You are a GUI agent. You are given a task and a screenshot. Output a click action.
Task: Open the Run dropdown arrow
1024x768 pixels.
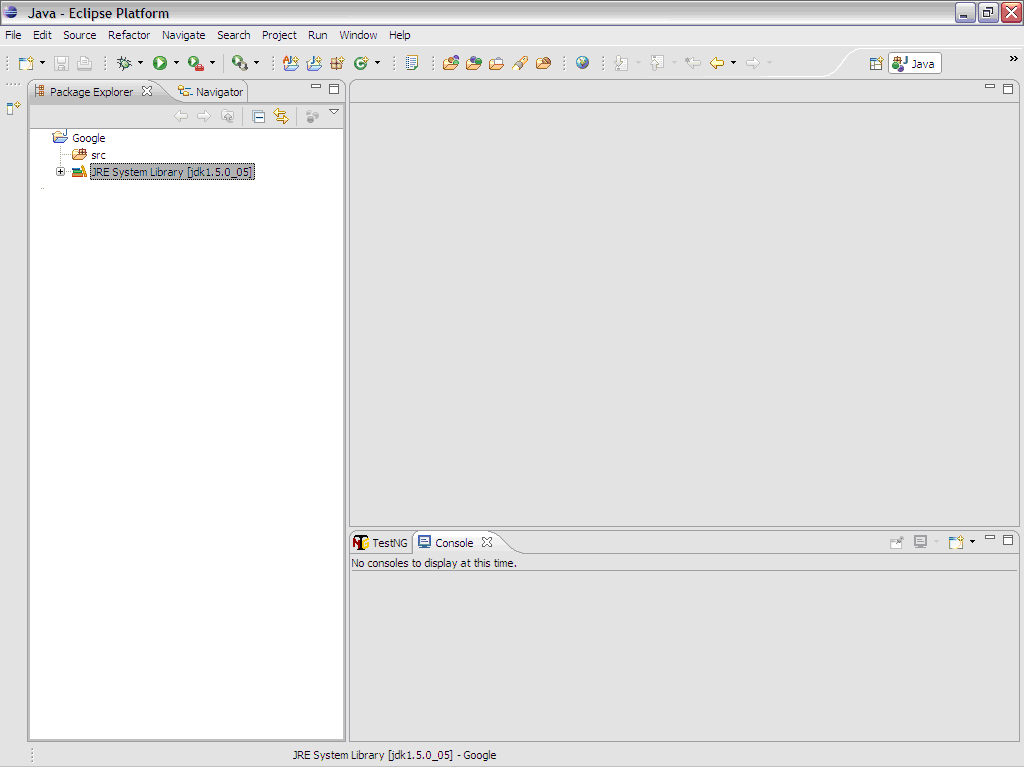pos(176,63)
